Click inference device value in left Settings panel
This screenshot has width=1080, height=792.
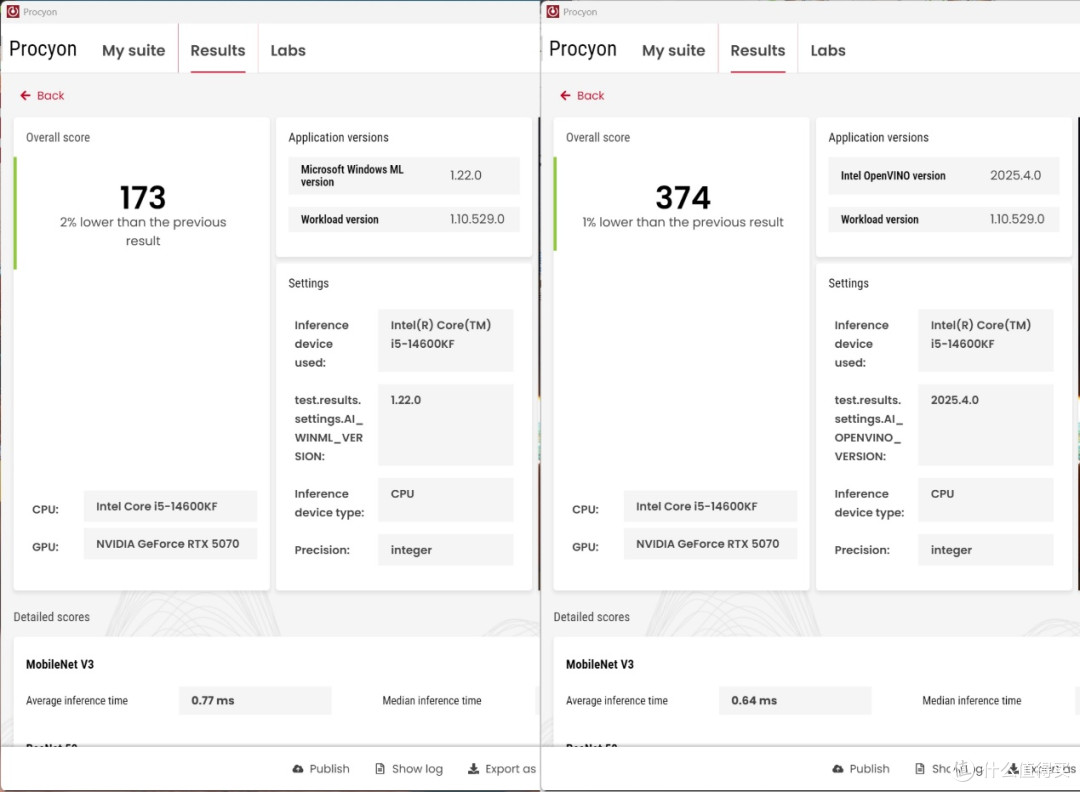pos(446,340)
